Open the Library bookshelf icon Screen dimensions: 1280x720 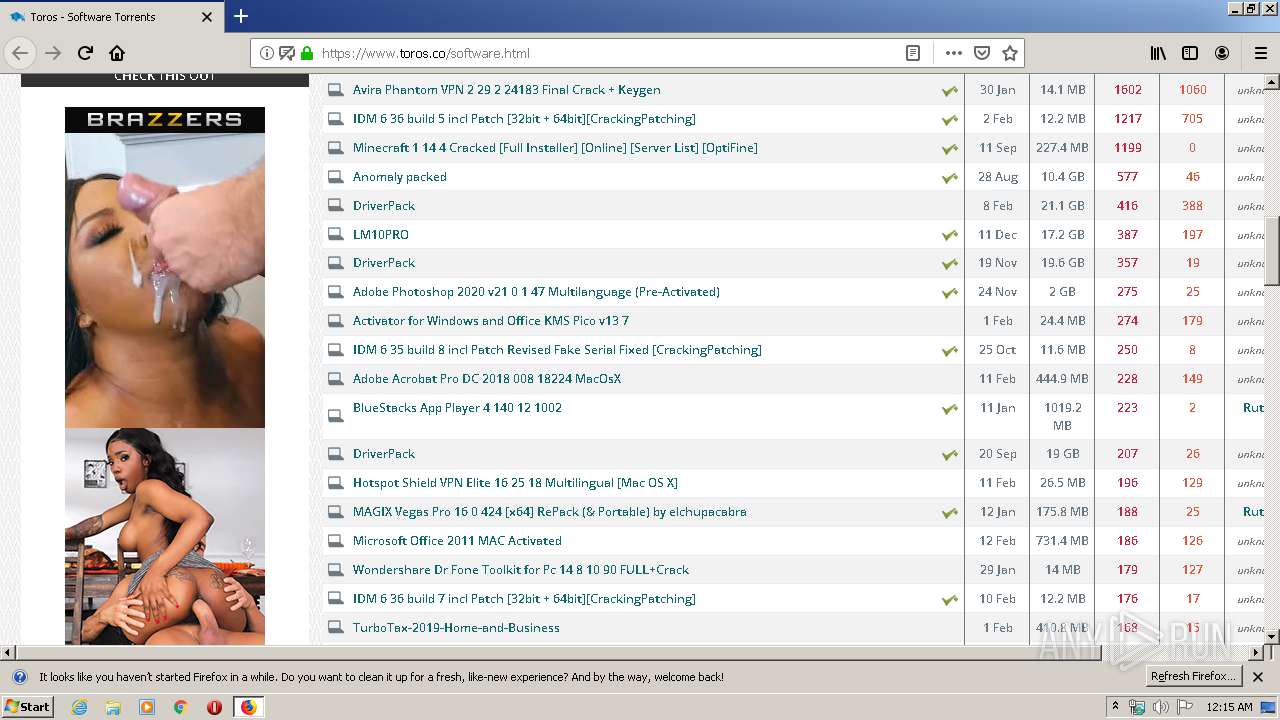(x=1158, y=53)
